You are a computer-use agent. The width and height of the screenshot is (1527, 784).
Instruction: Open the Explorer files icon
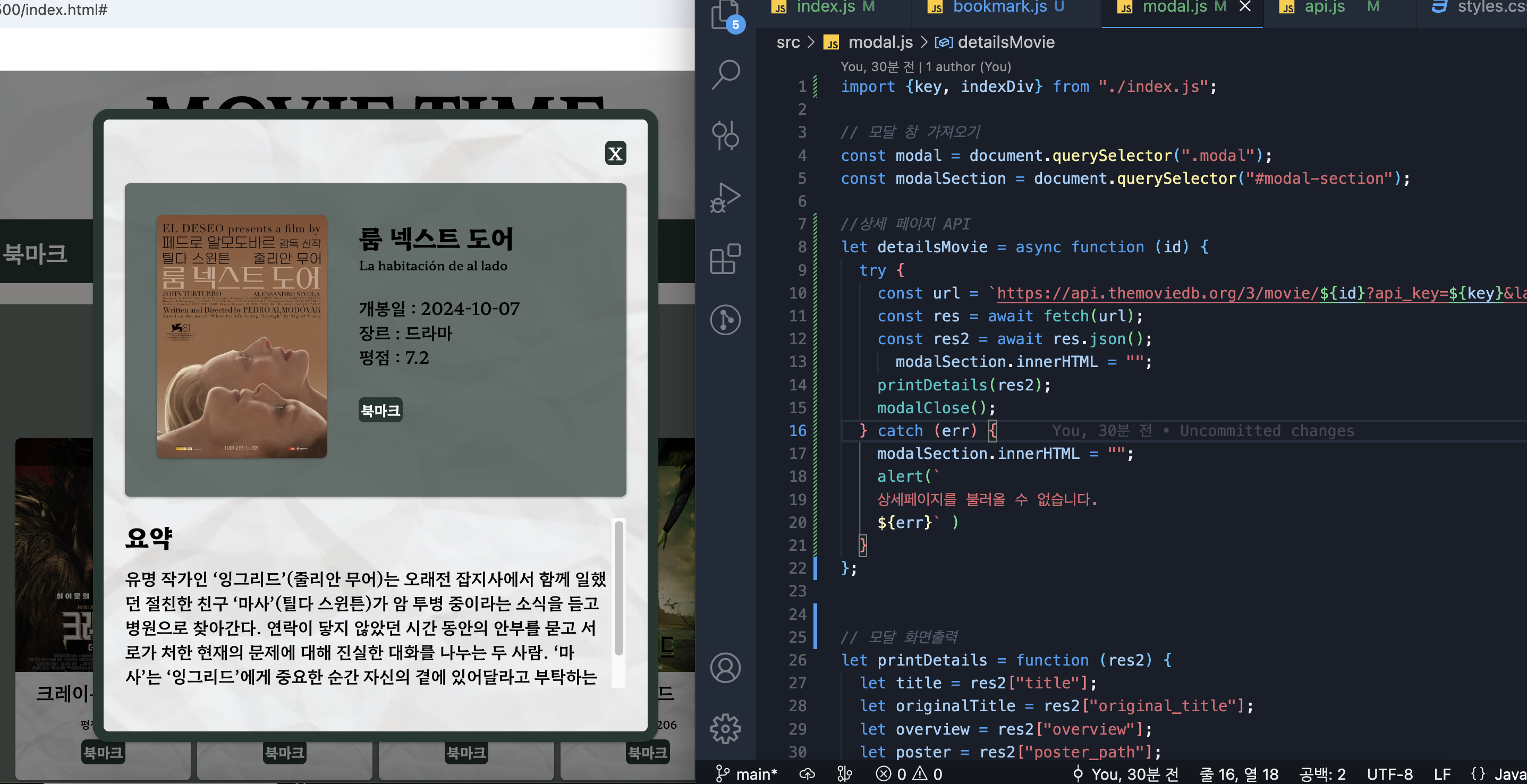coord(725,14)
